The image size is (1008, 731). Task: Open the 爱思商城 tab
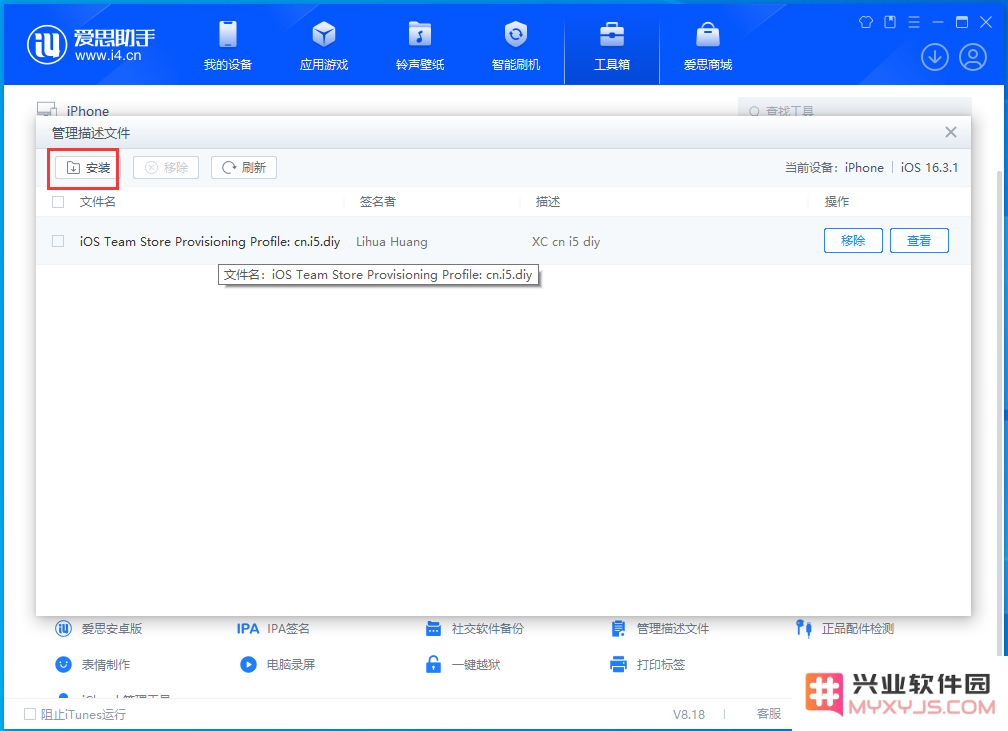708,45
